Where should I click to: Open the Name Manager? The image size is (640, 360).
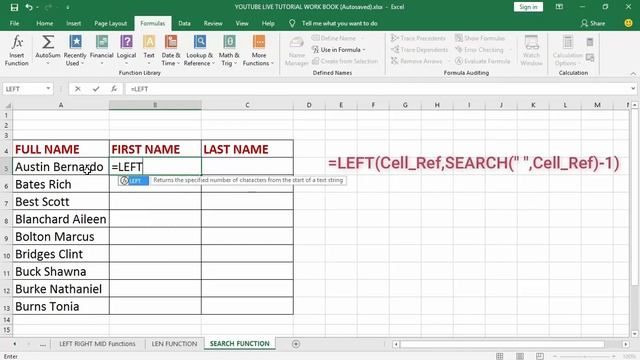297,51
